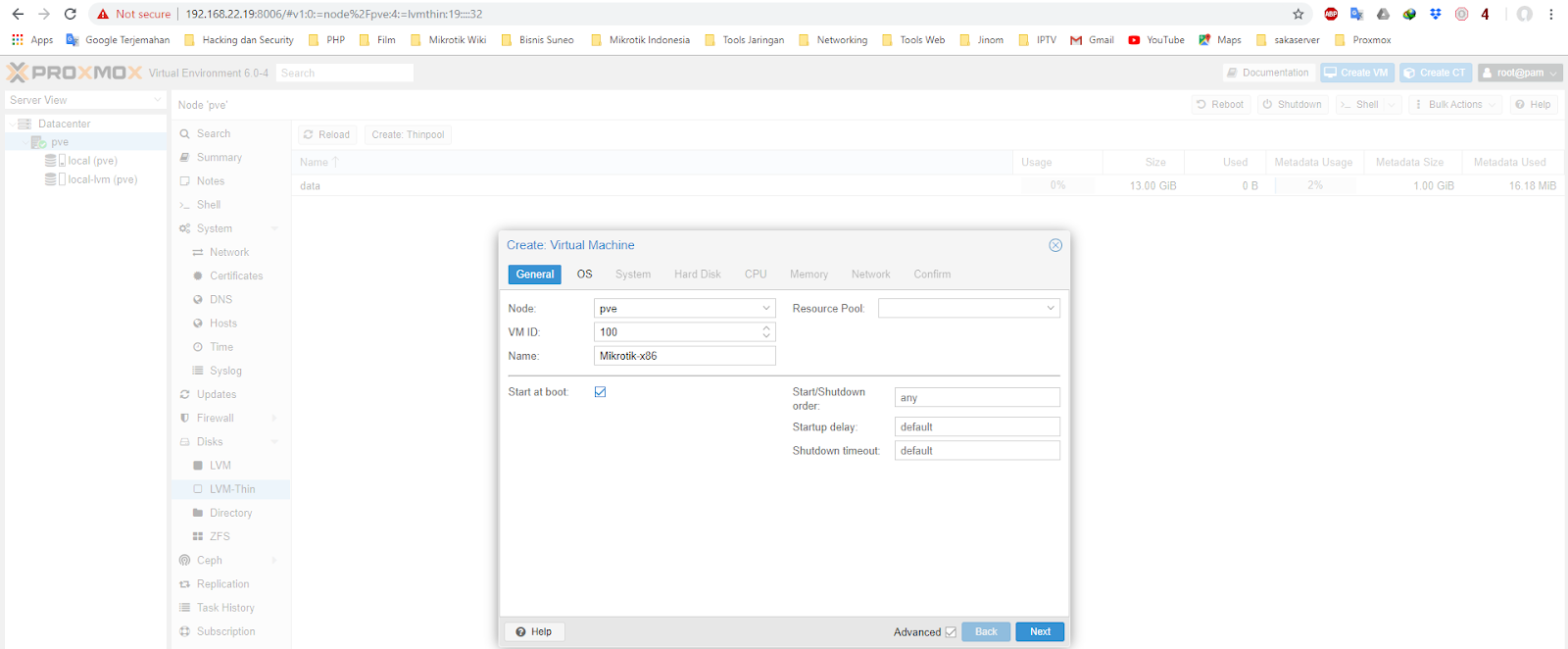Select Datacenter in the tree
The height and width of the screenshot is (649, 1568).
[x=64, y=124]
